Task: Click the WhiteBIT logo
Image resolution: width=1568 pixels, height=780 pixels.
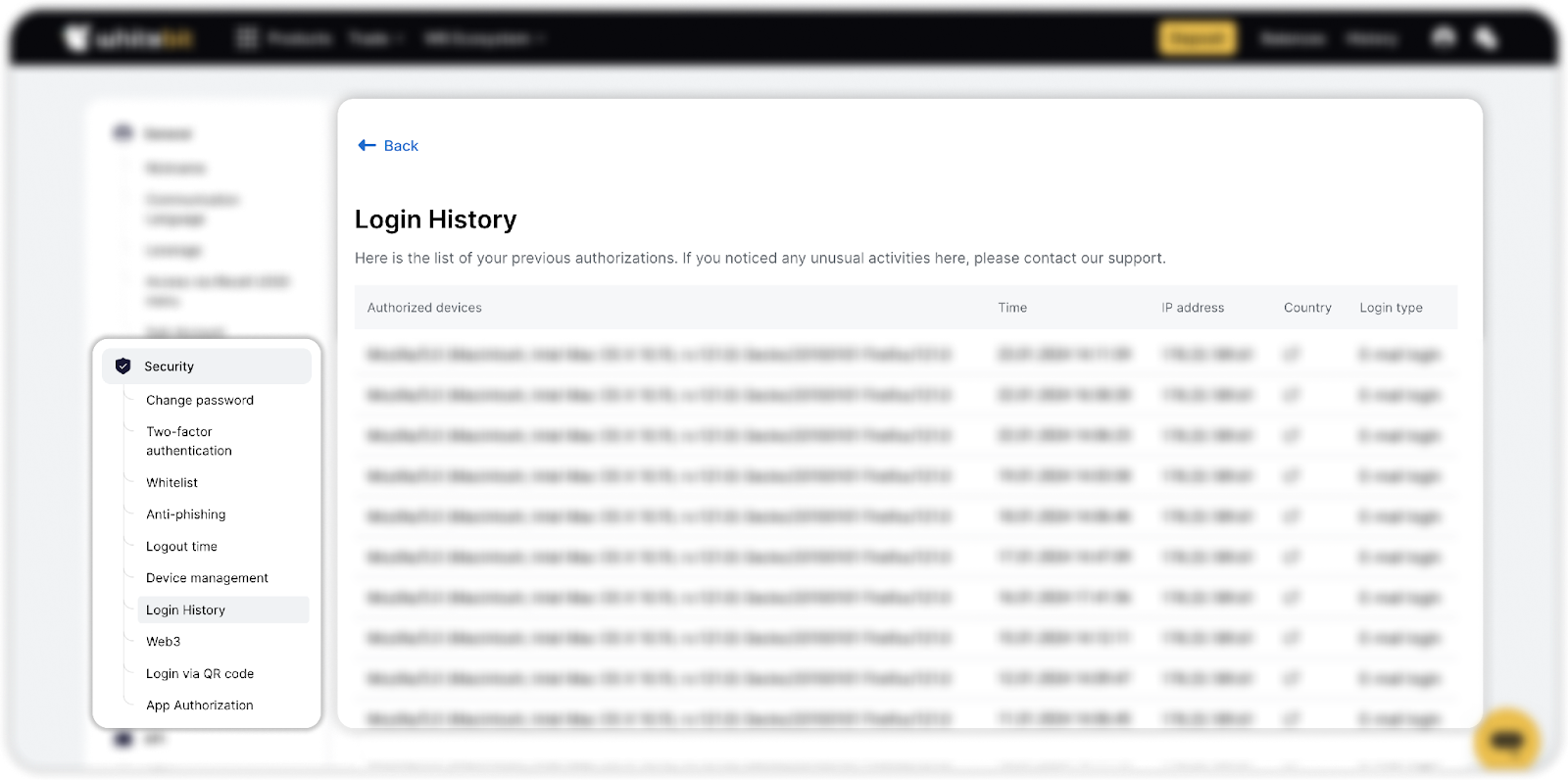Action: 129,38
